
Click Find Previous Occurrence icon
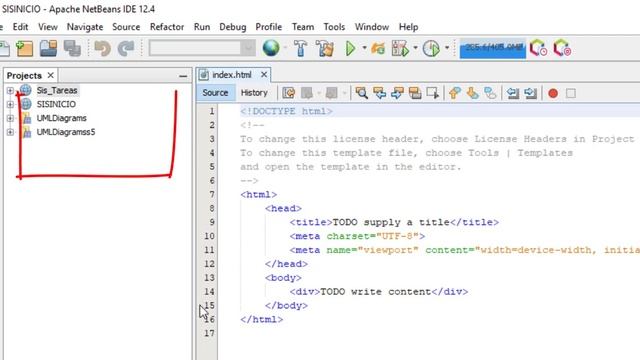pyautogui.click(x=380, y=93)
